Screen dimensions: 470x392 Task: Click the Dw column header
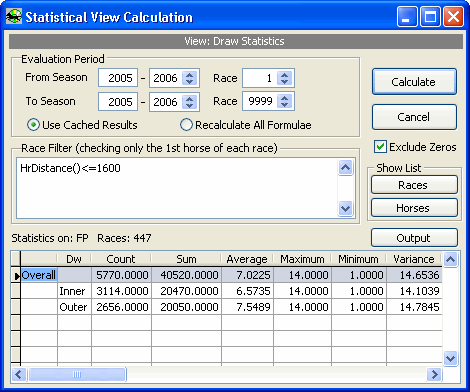pos(74,259)
